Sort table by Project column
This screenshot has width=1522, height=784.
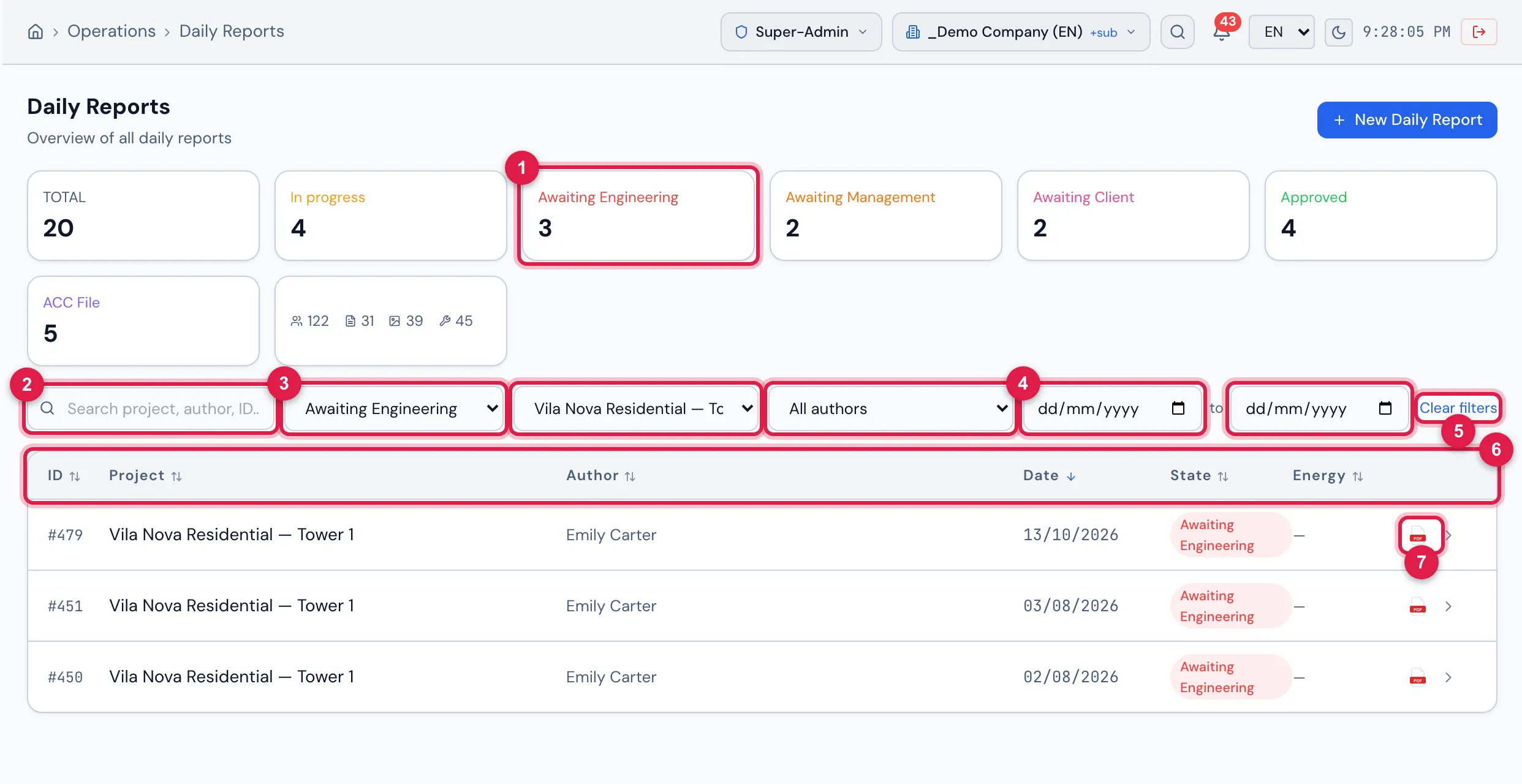[145, 476]
